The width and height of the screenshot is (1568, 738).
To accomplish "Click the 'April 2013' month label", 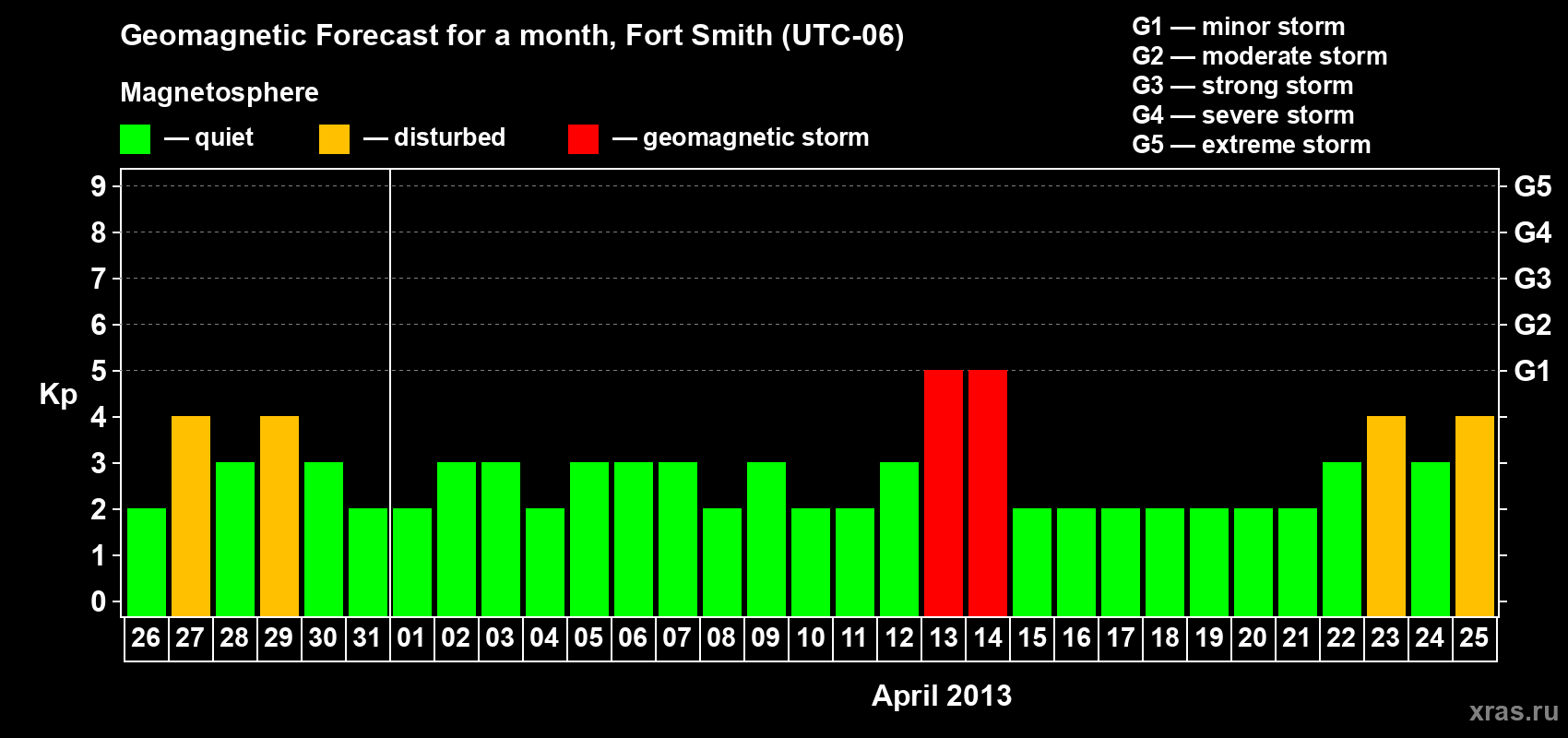I will click(942, 696).
